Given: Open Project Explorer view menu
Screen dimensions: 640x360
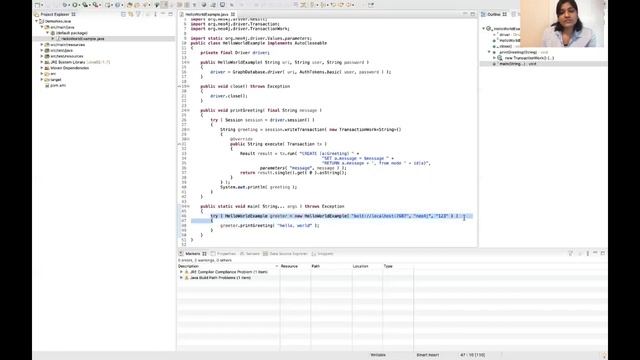Looking at the screenshot, I should [155, 14].
